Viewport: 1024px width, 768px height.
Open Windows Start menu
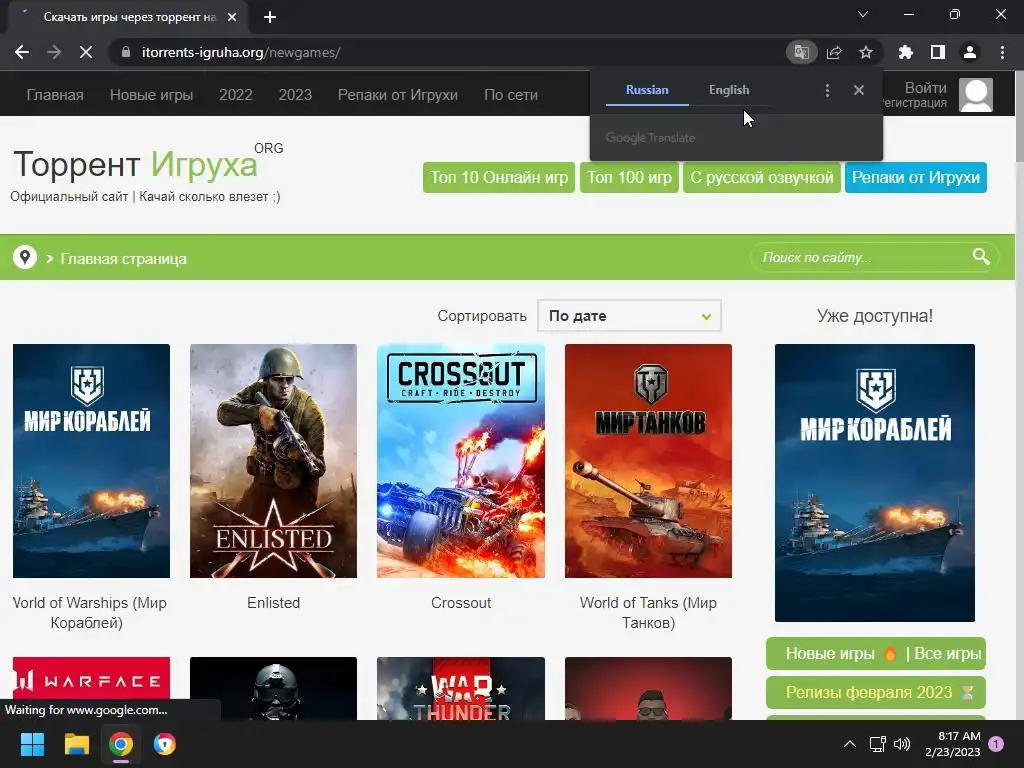tap(32, 744)
